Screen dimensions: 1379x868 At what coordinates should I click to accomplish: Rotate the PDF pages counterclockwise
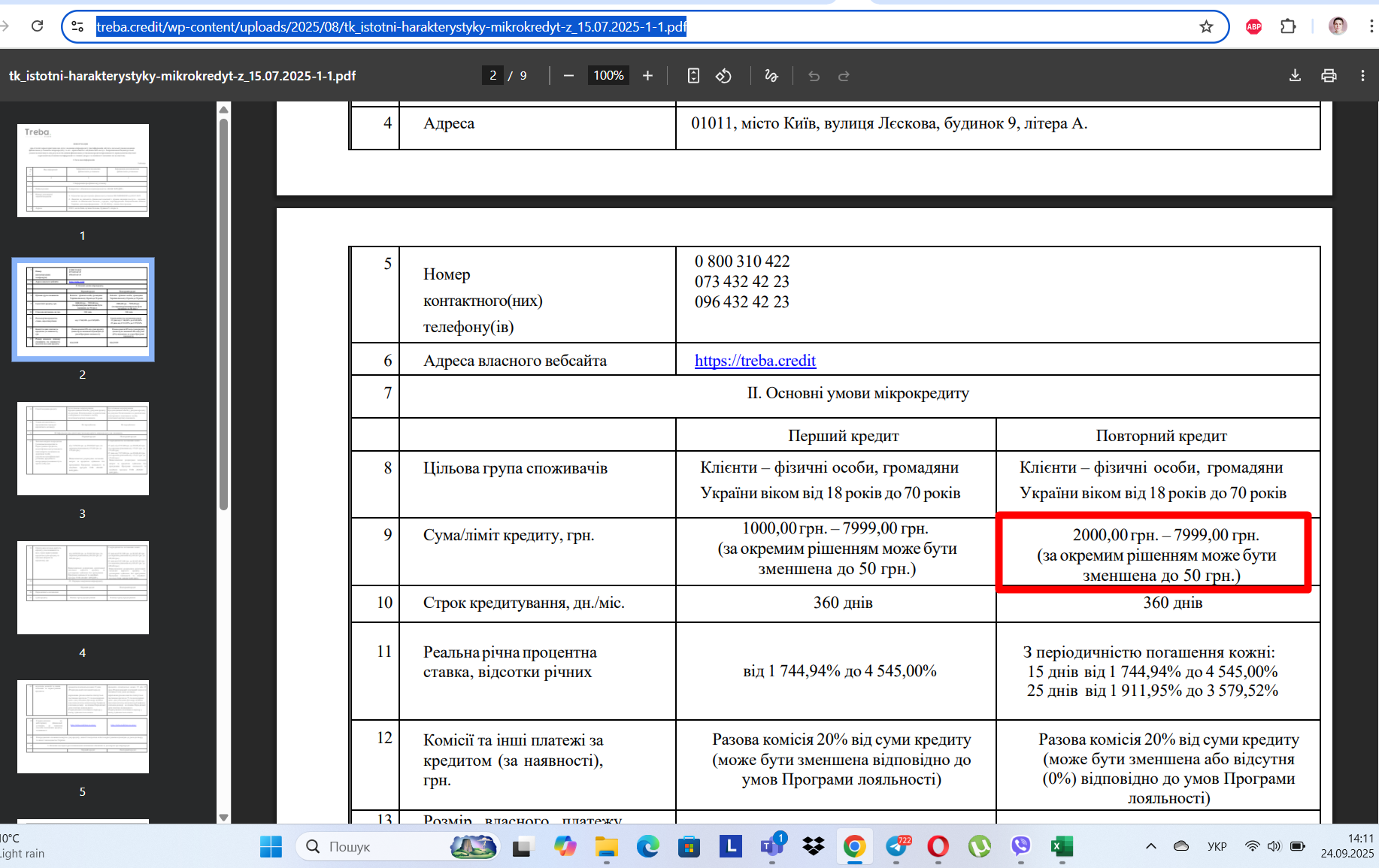(723, 75)
